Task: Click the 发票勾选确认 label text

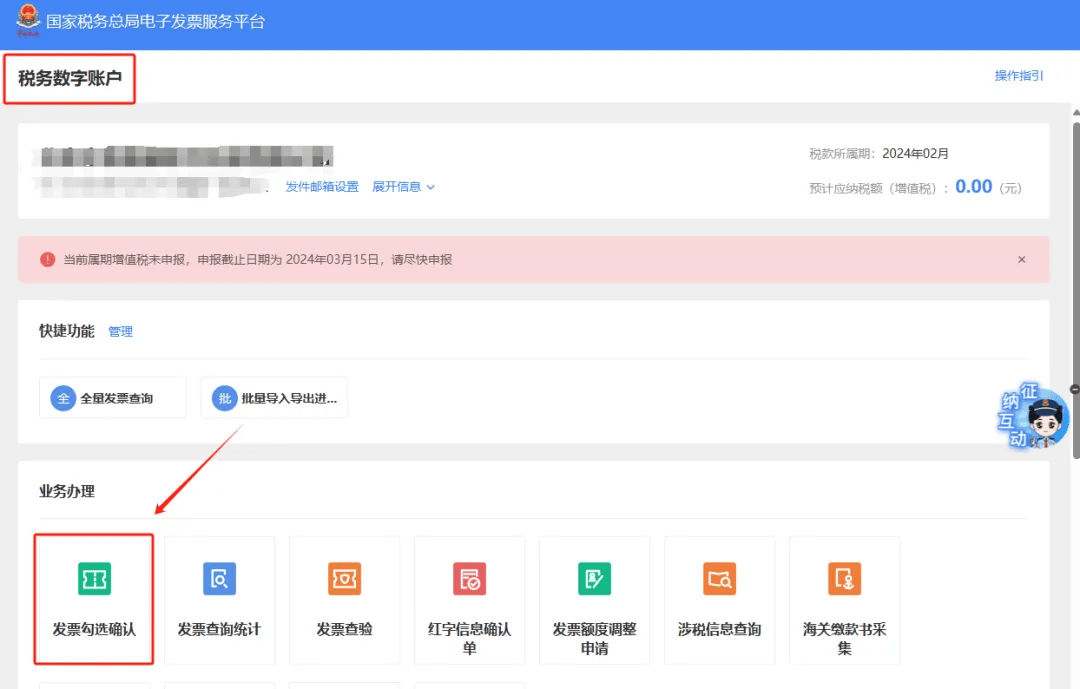Action: (x=94, y=629)
